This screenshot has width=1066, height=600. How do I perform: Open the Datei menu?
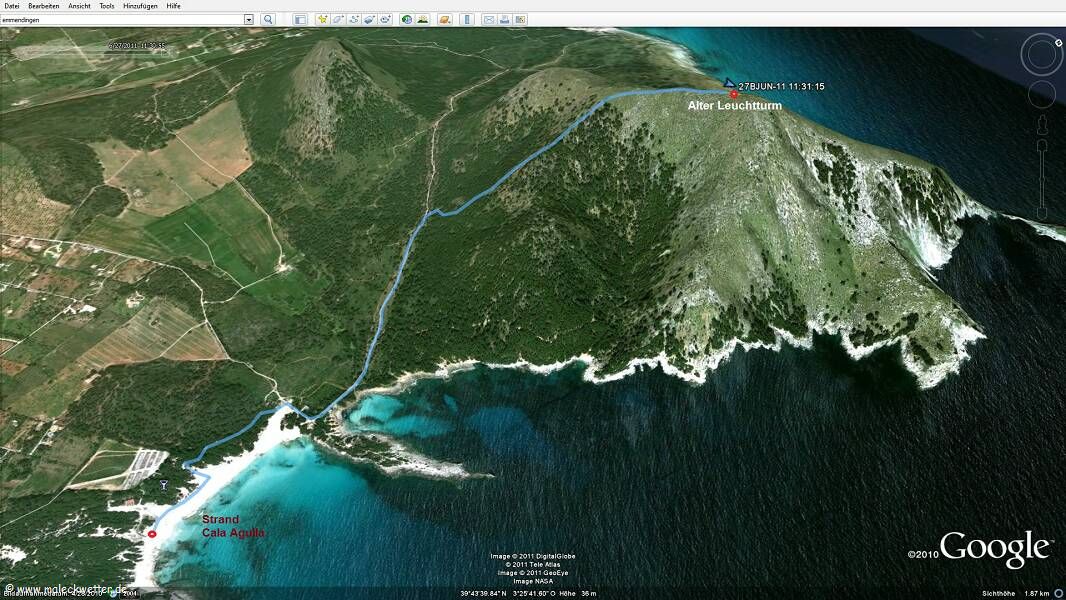pos(12,6)
